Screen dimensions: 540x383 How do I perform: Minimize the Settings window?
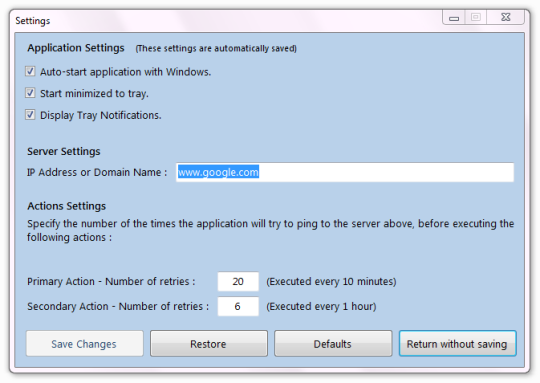(x=454, y=17)
